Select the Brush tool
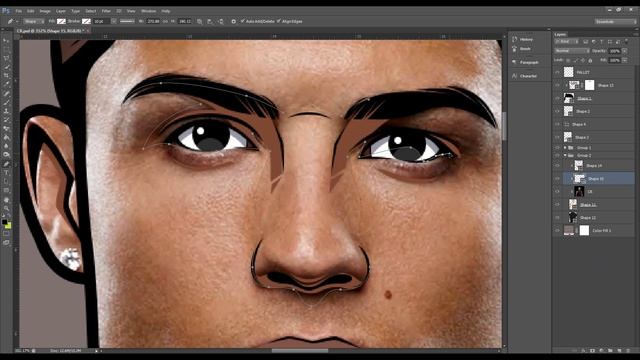This screenshot has width=640, height=360. (x=6, y=102)
